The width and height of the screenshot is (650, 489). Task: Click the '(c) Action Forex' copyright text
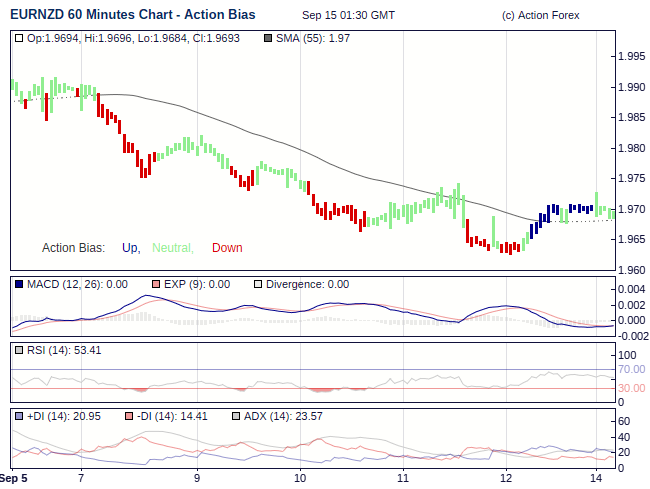pyautogui.click(x=540, y=16)
